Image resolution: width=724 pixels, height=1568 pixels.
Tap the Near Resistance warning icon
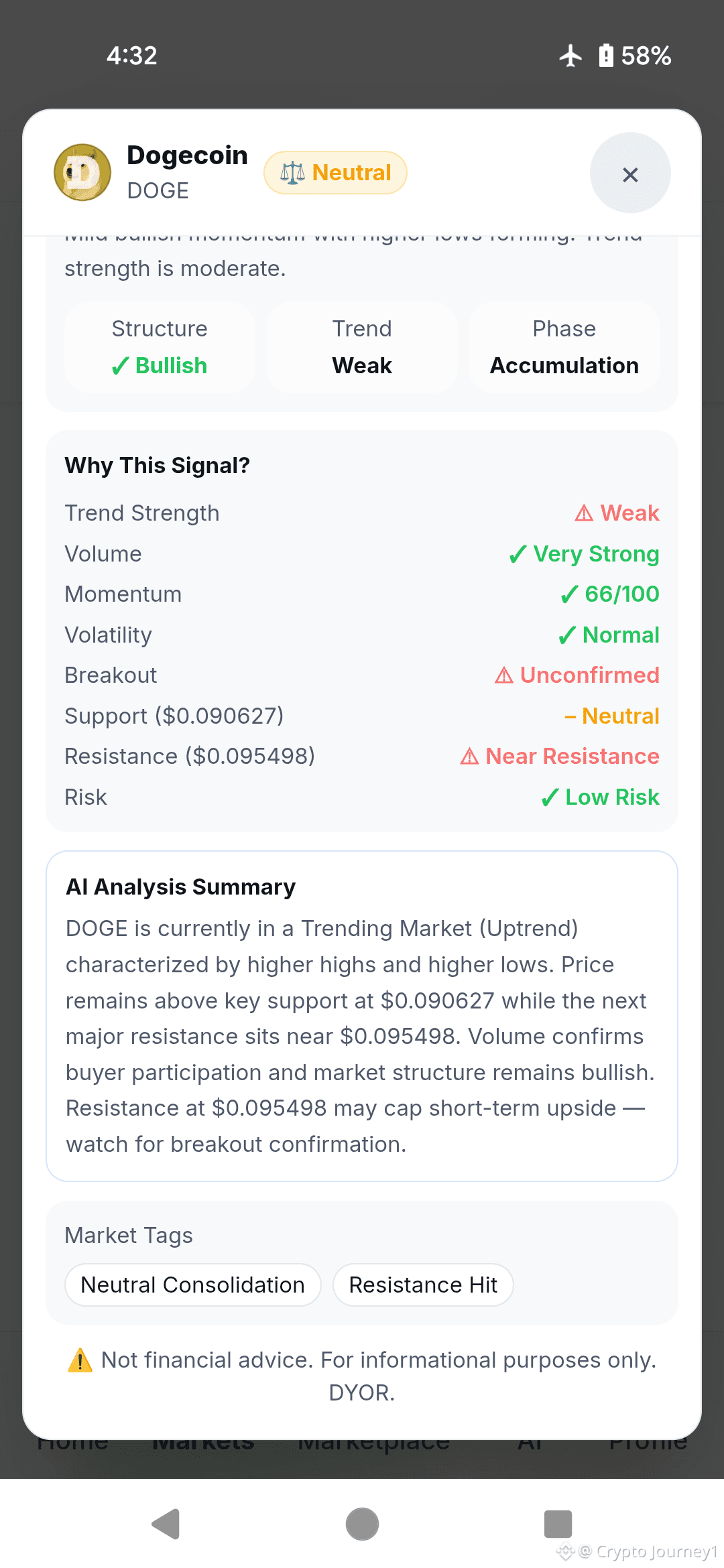coord(469,757)
